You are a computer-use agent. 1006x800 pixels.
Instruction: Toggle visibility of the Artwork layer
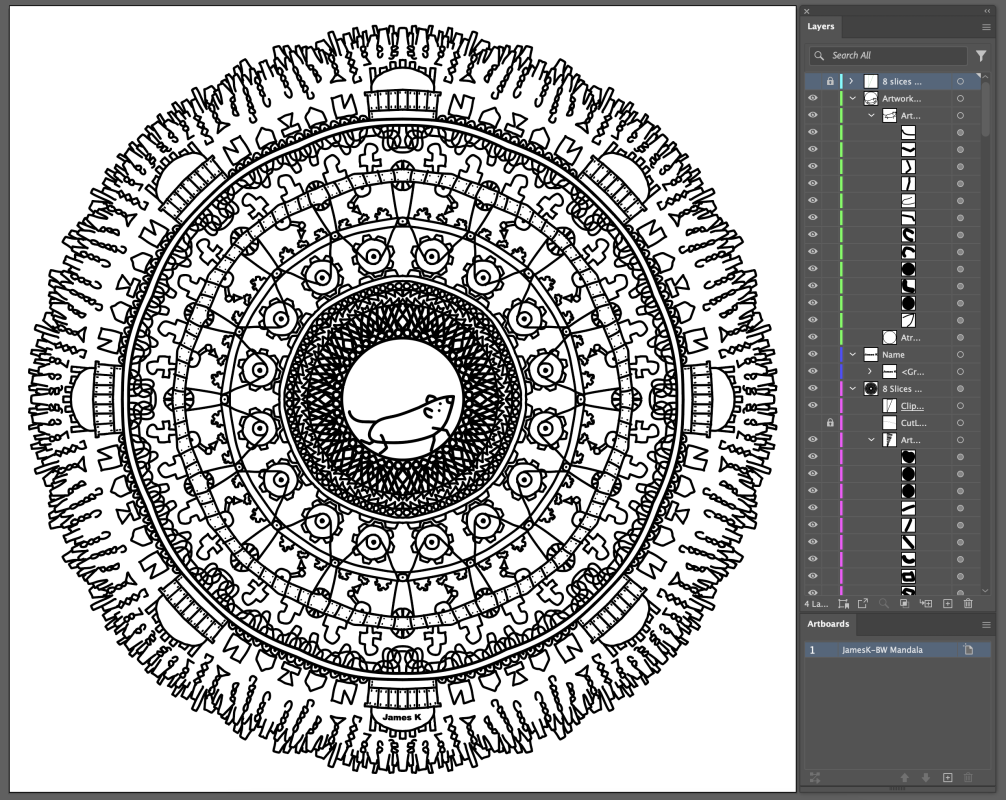(x=812, y=99)
